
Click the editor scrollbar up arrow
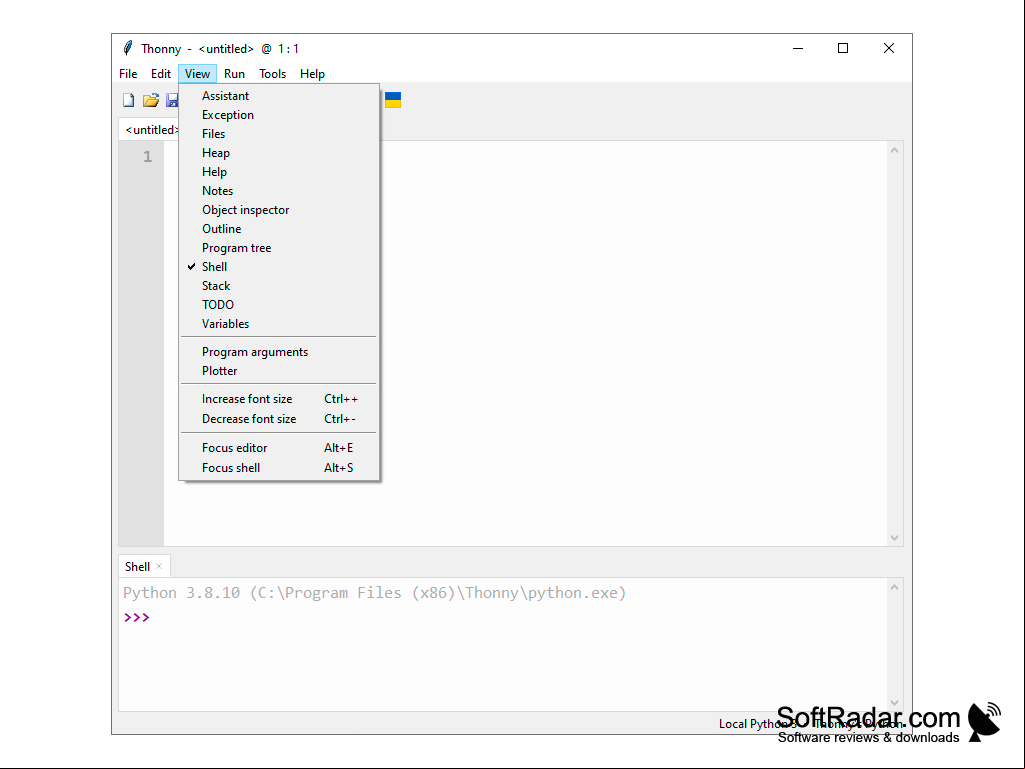(x=894, y=150)
